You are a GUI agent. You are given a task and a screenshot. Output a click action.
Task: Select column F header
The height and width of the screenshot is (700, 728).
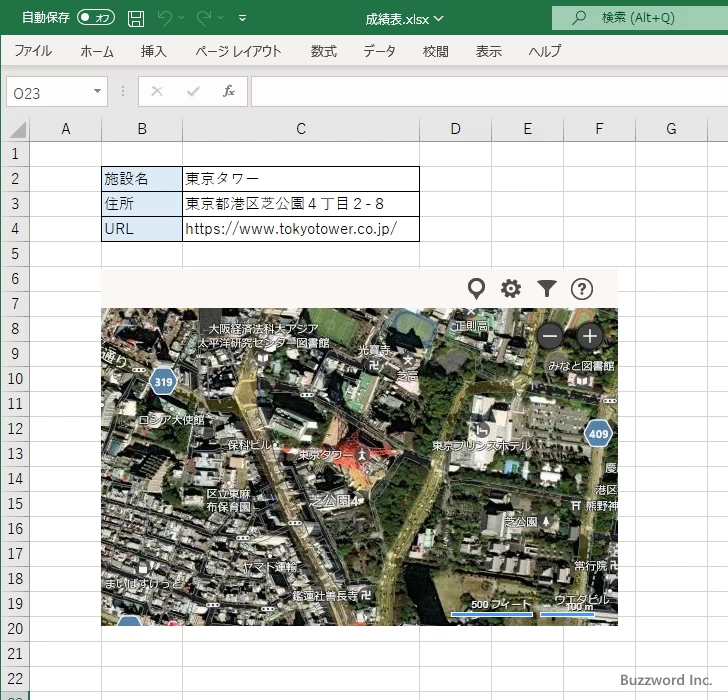coord(599,129)
